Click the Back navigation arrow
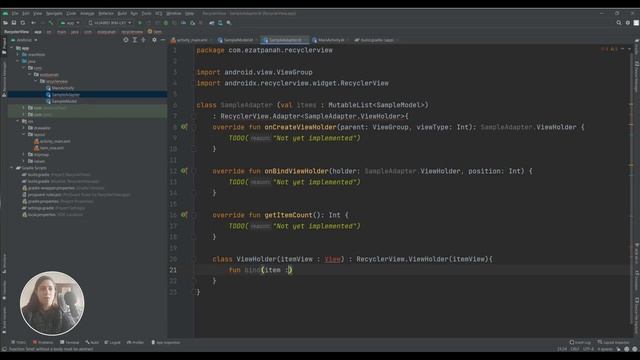Image resolution: width=640 pixels, height=360 pixels. pos(33,23)
